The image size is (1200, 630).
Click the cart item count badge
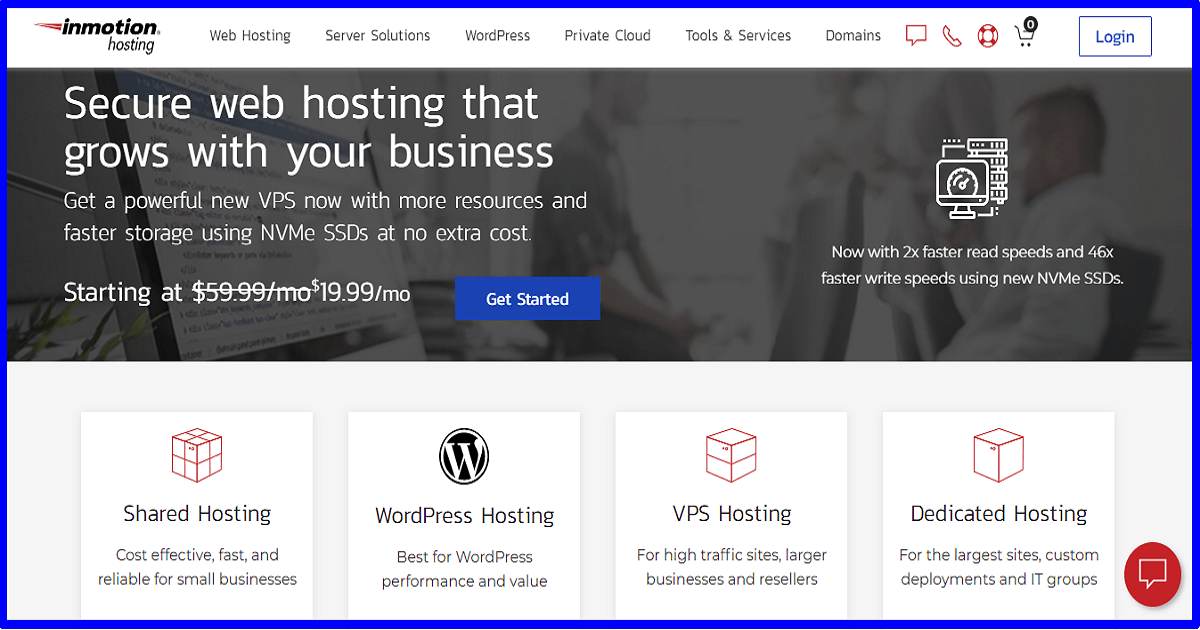point(1030,24)
